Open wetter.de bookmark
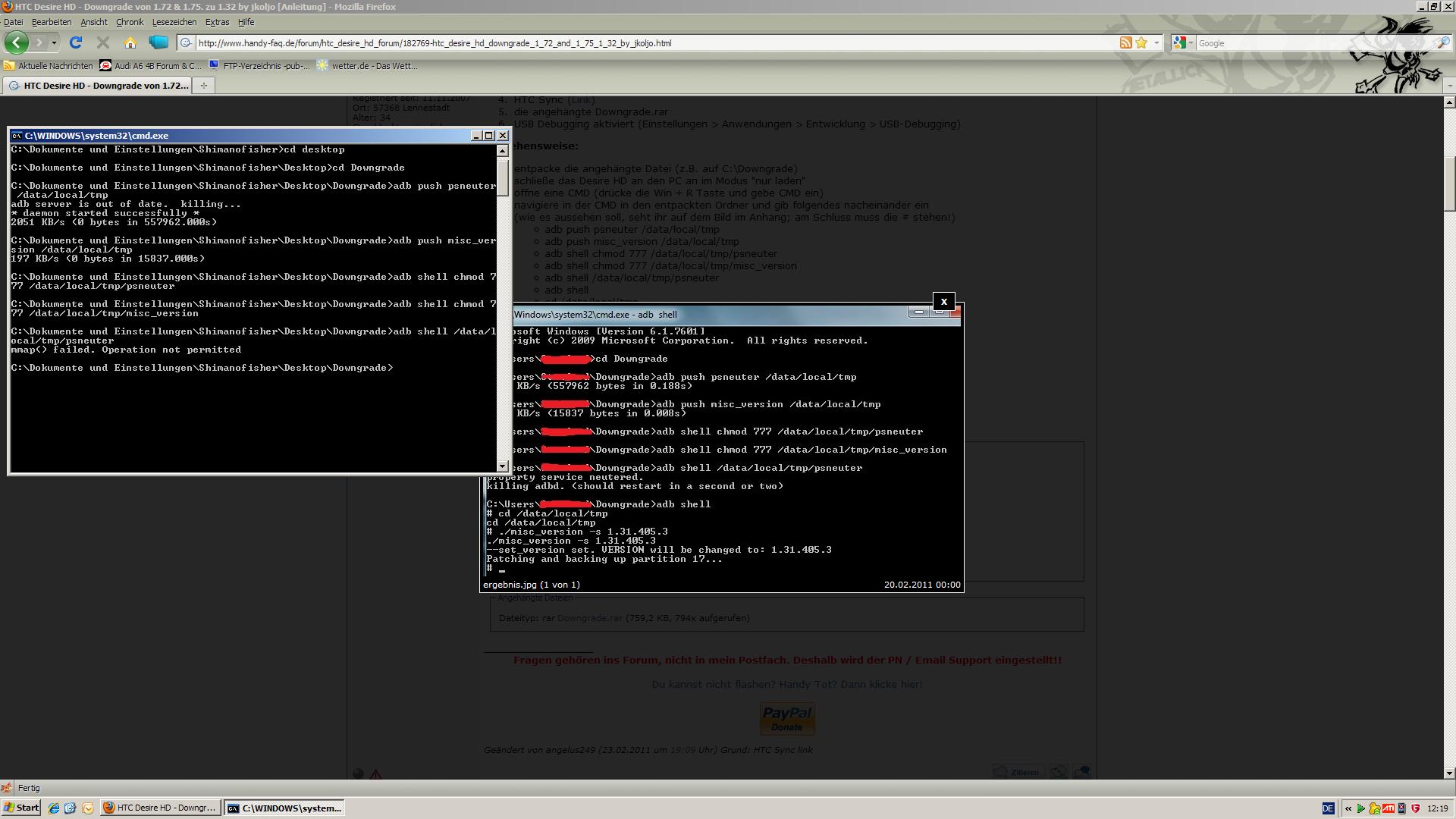 click(x=368, y=66)
